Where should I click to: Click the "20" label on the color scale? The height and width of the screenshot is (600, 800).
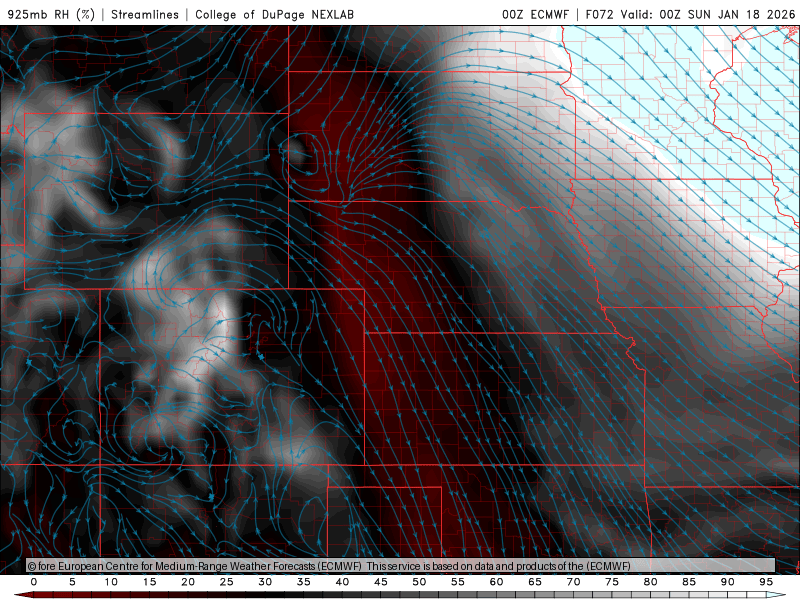[x=188, y=582]
